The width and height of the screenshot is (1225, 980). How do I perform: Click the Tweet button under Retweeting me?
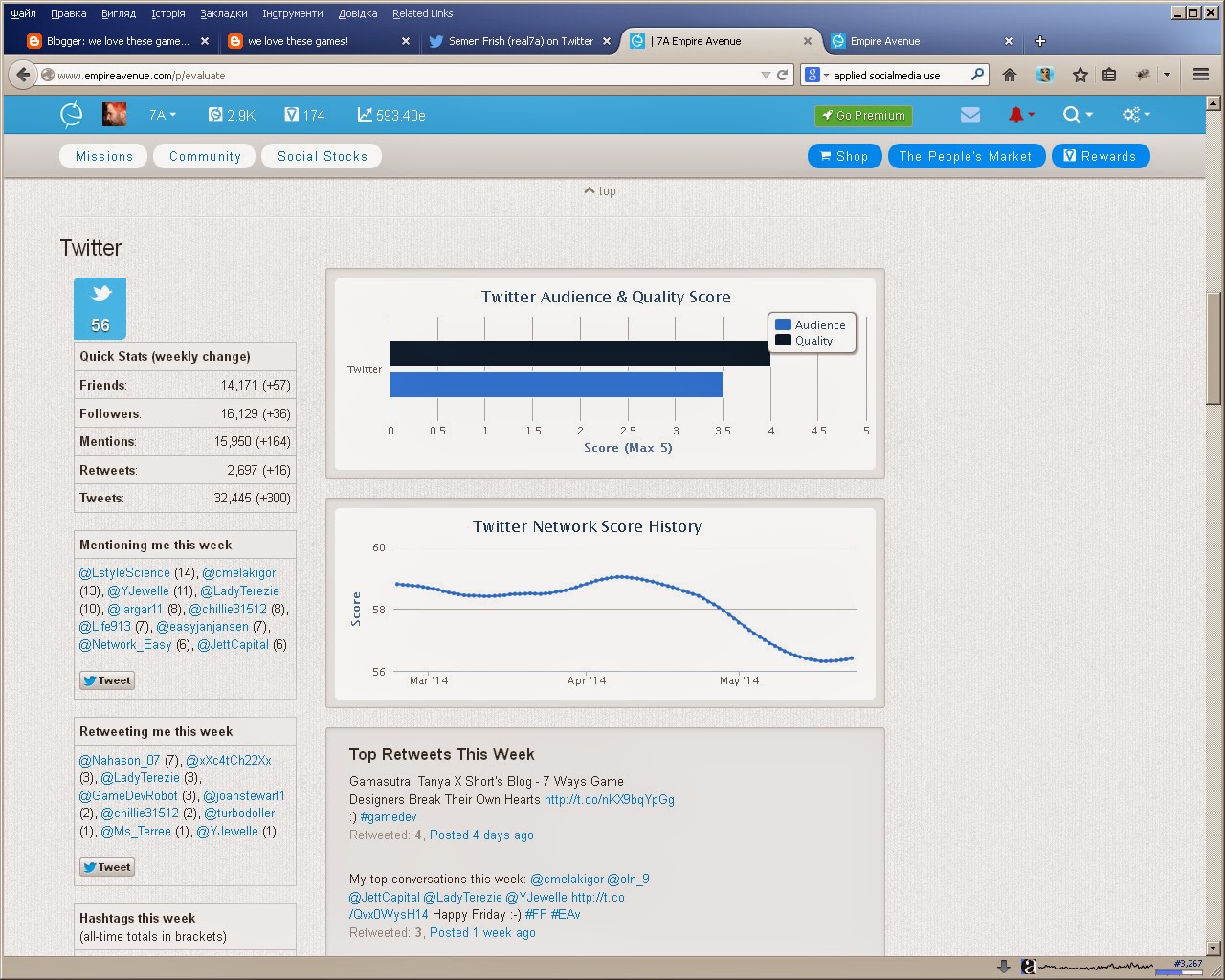(x=107, y=867)
